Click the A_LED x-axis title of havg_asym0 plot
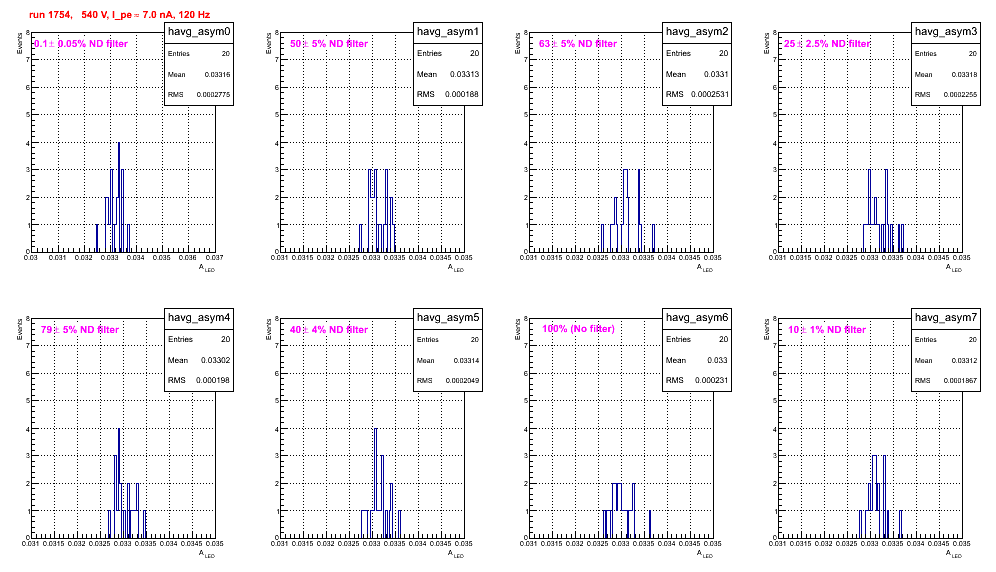996x572 pixels. (207, 268)
